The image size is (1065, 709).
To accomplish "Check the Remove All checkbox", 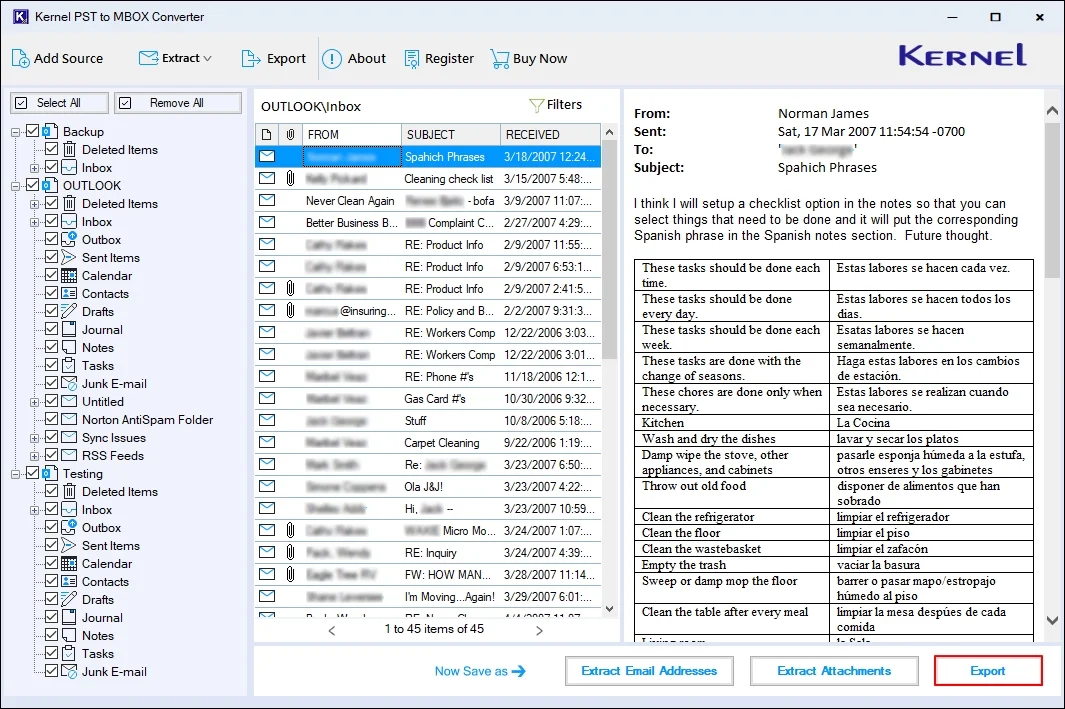I will click(x=125, y=102).
